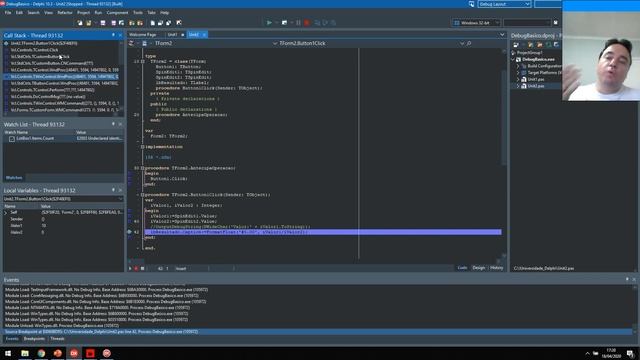Screen dimensions: 640x360
Task: Select Vcl.Controls.TControl.Click call stack entry
Action: (35, 50)
